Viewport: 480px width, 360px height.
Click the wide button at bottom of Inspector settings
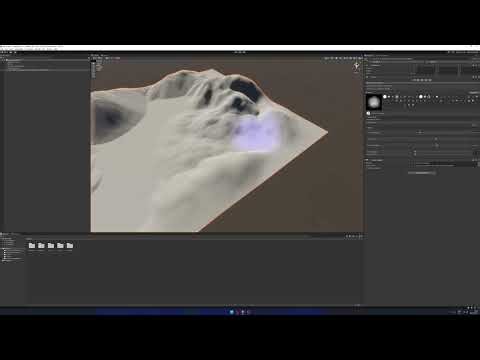422,173
